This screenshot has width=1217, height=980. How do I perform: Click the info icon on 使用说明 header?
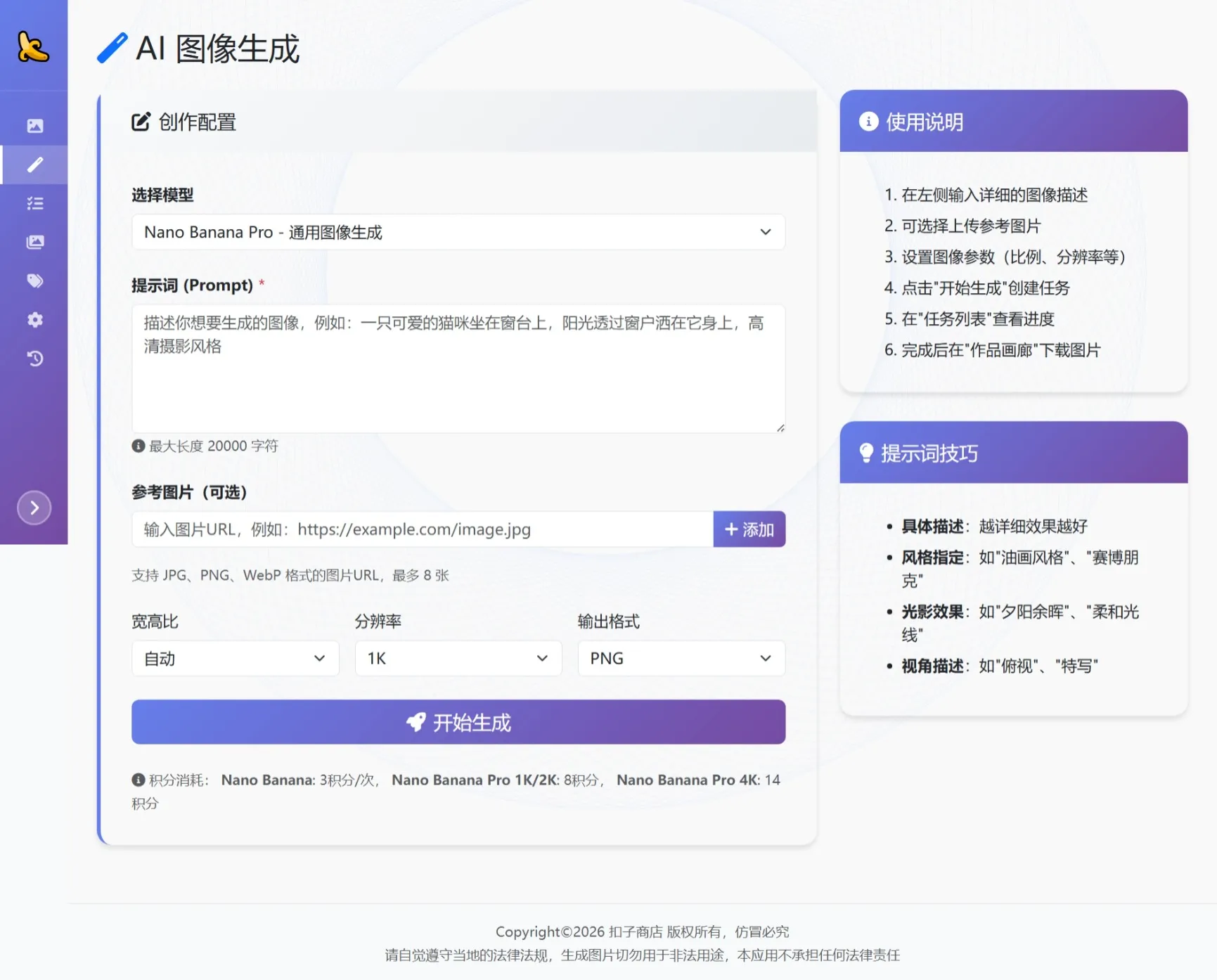coord(868,121)
